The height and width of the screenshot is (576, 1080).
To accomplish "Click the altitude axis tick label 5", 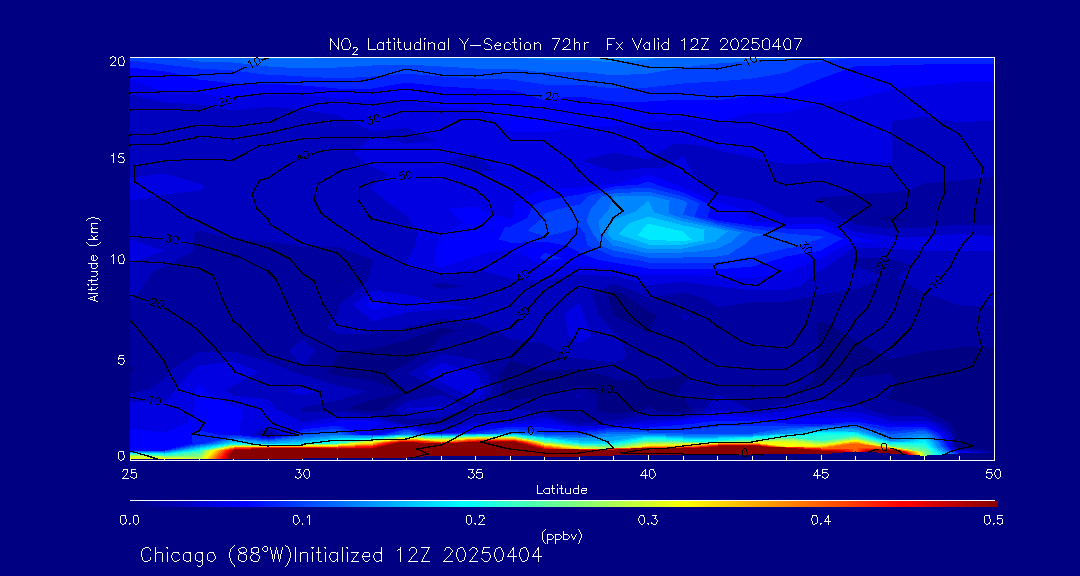I will (x=121, y=359).
